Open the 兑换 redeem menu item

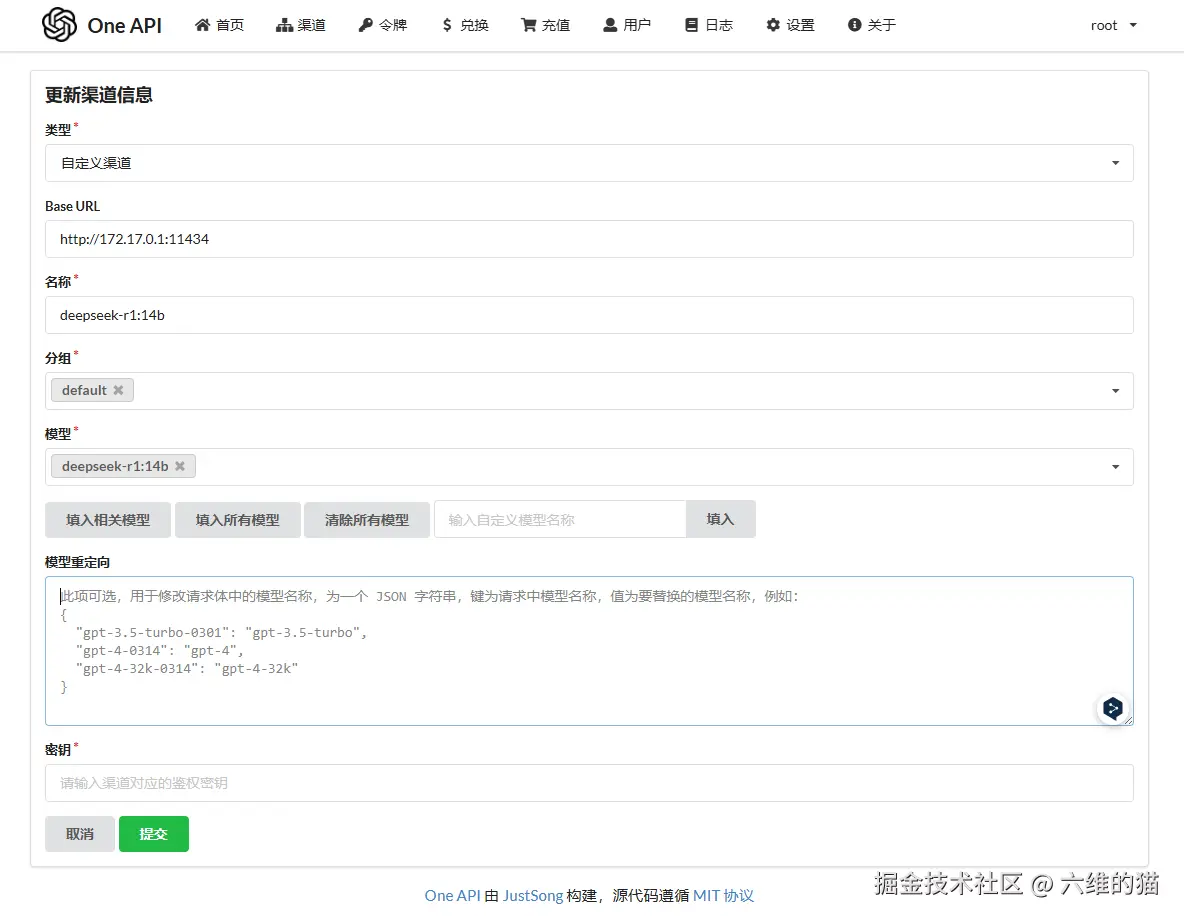click(x=465, y=25)
